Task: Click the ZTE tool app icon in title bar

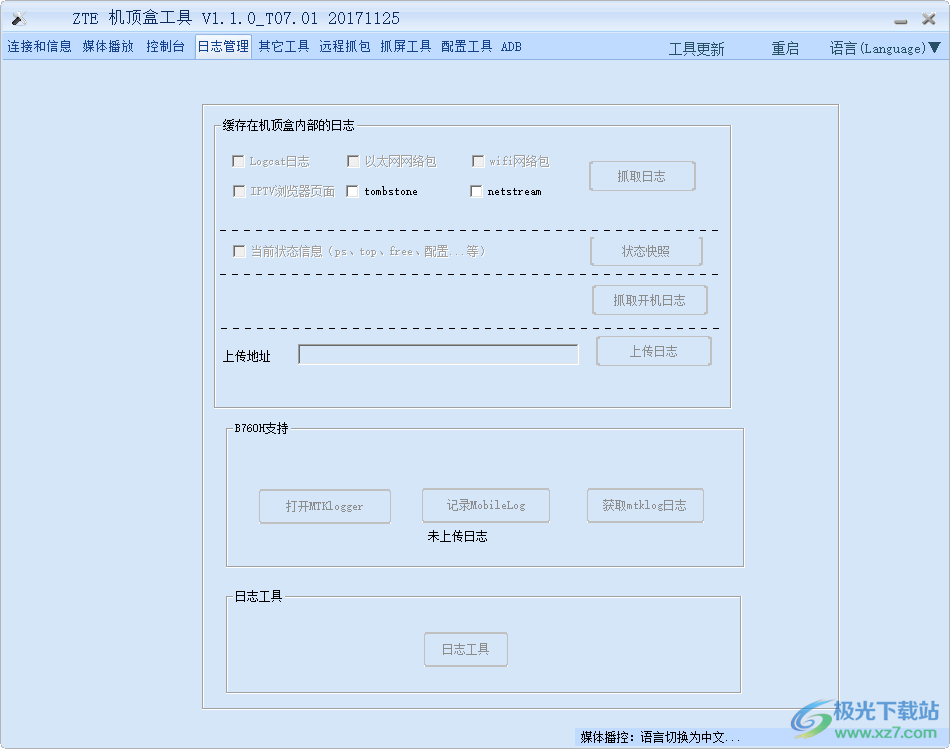Action: pyautogui.click(x=19, y=19)
